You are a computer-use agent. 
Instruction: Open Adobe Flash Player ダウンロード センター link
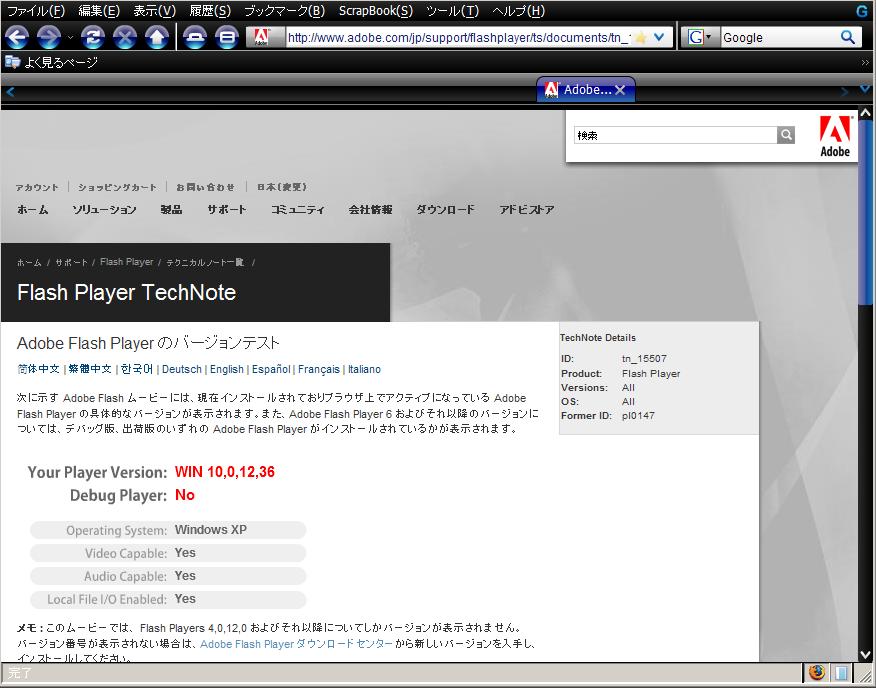click(x=297, y=644)
